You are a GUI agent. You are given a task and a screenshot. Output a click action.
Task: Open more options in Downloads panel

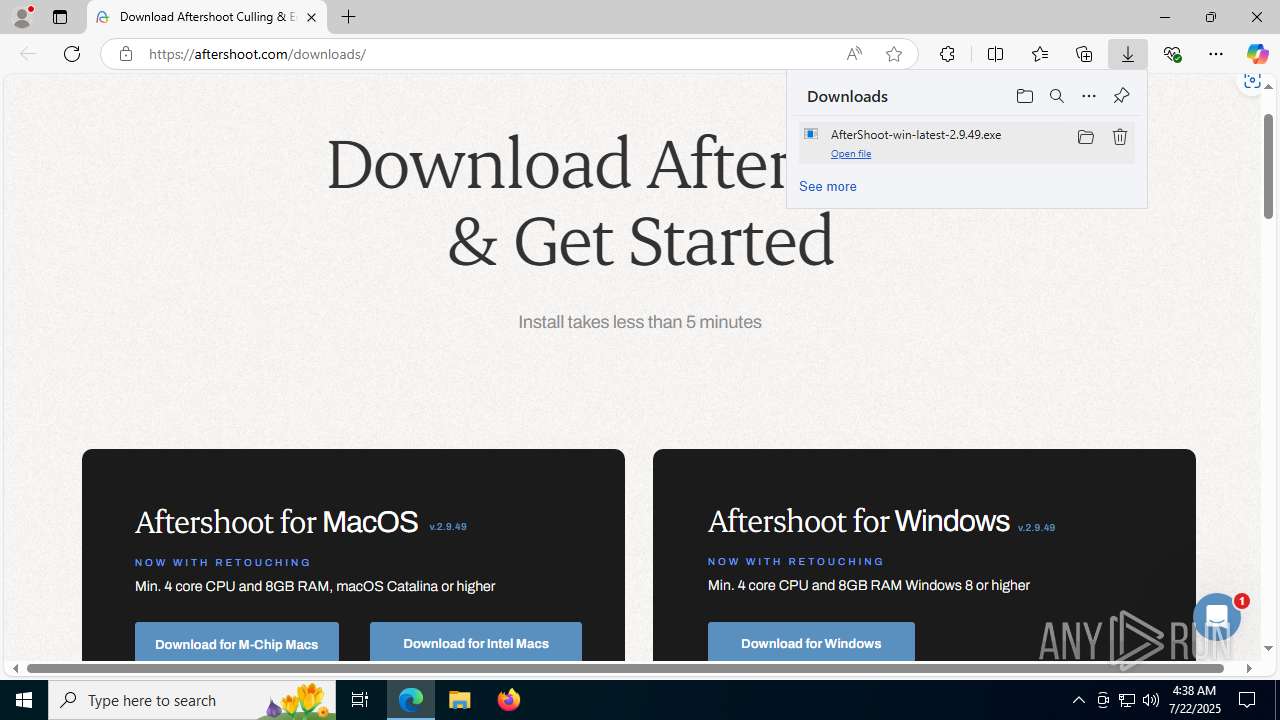coord(1089,96)
